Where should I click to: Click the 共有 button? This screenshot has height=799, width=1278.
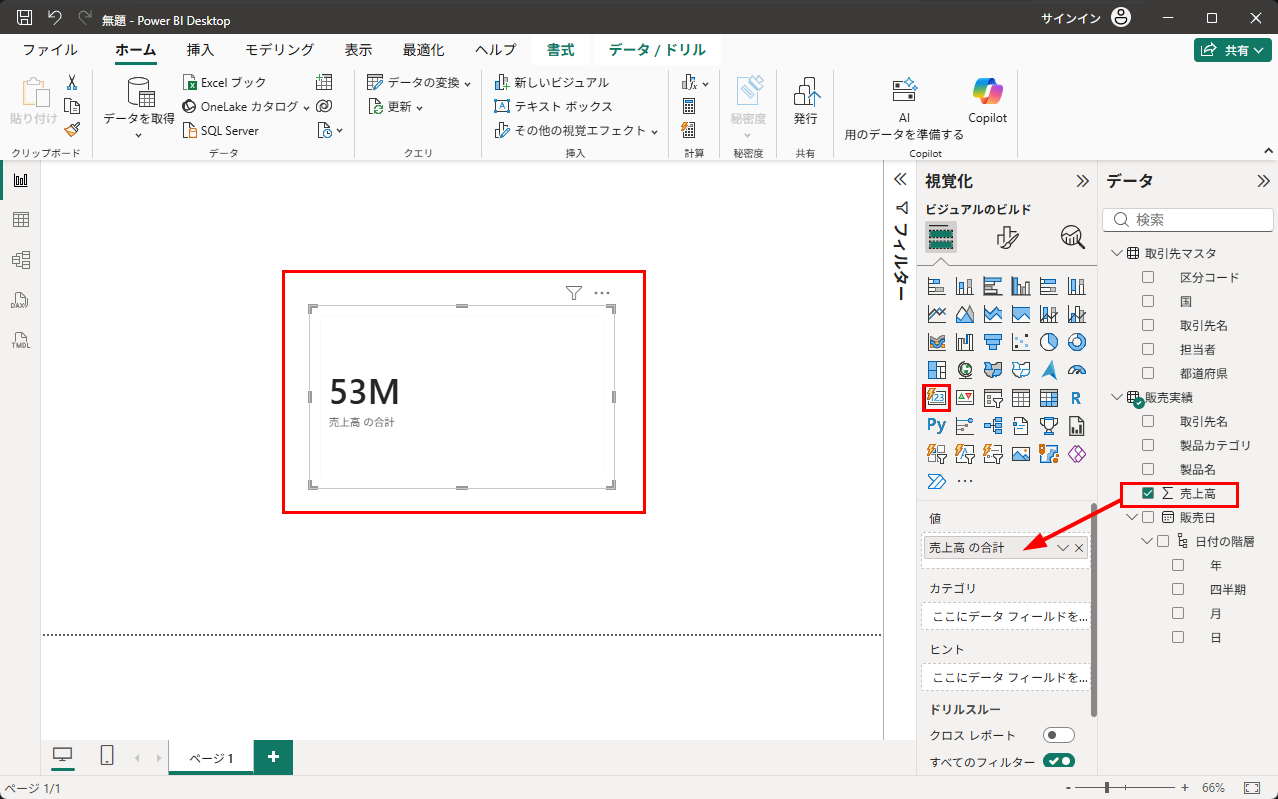click(x=1233, y=50)
